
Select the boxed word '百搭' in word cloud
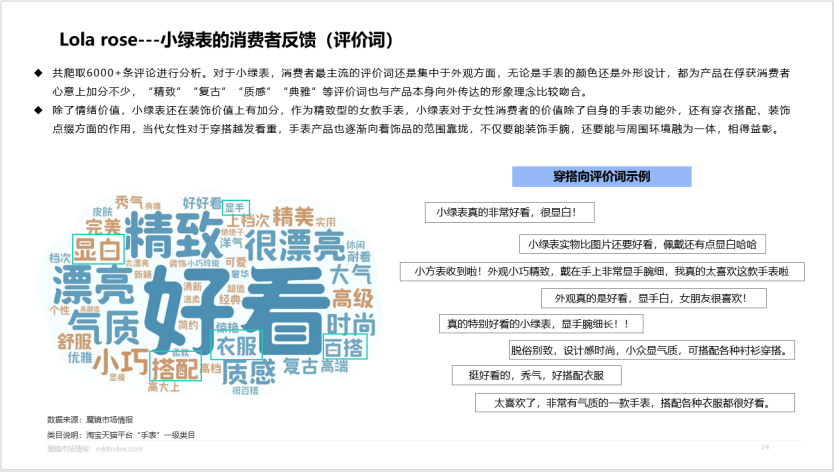tap(345, 347)
